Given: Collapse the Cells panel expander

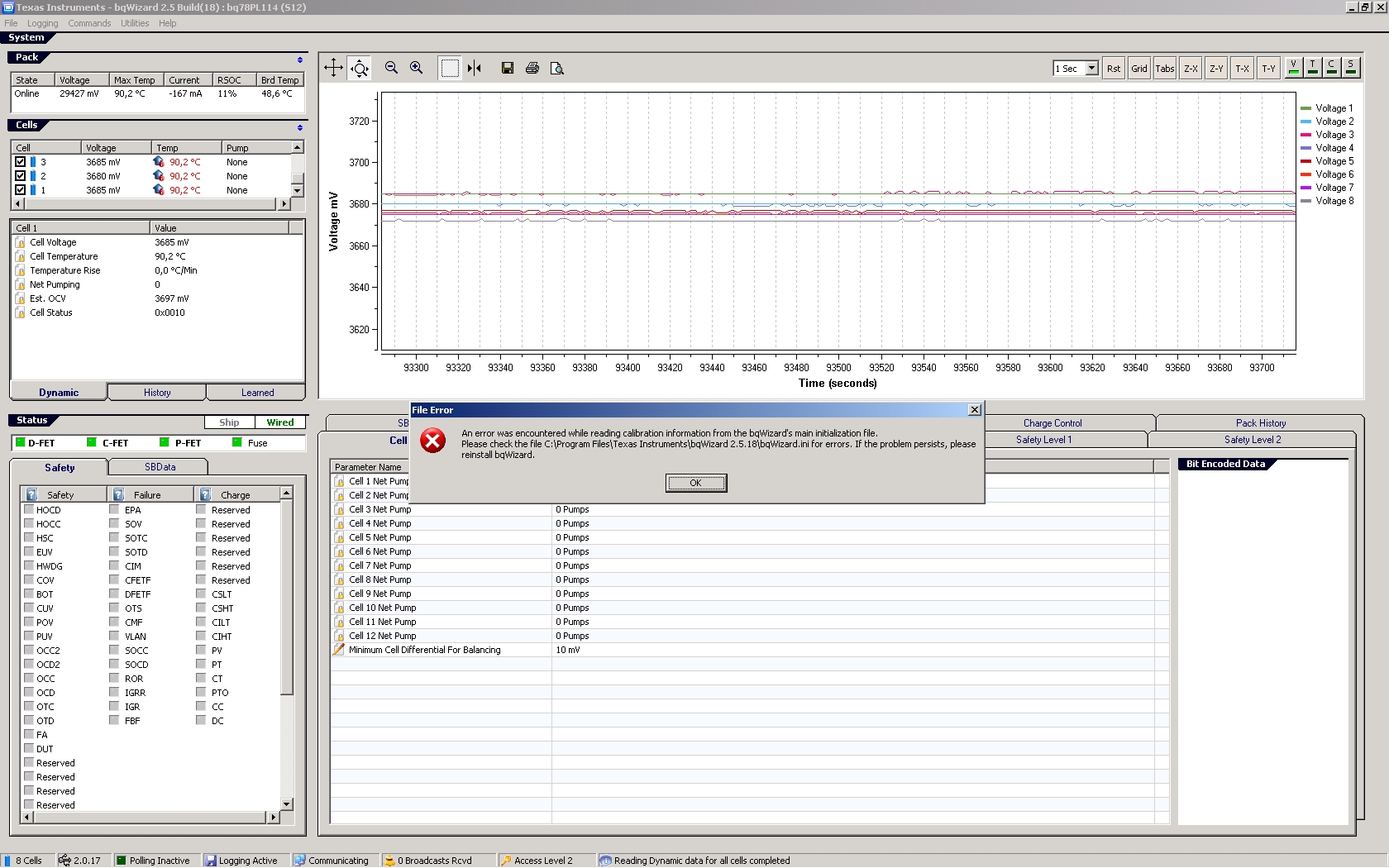Looking at the screenshot, I should (x=300, y=127).
